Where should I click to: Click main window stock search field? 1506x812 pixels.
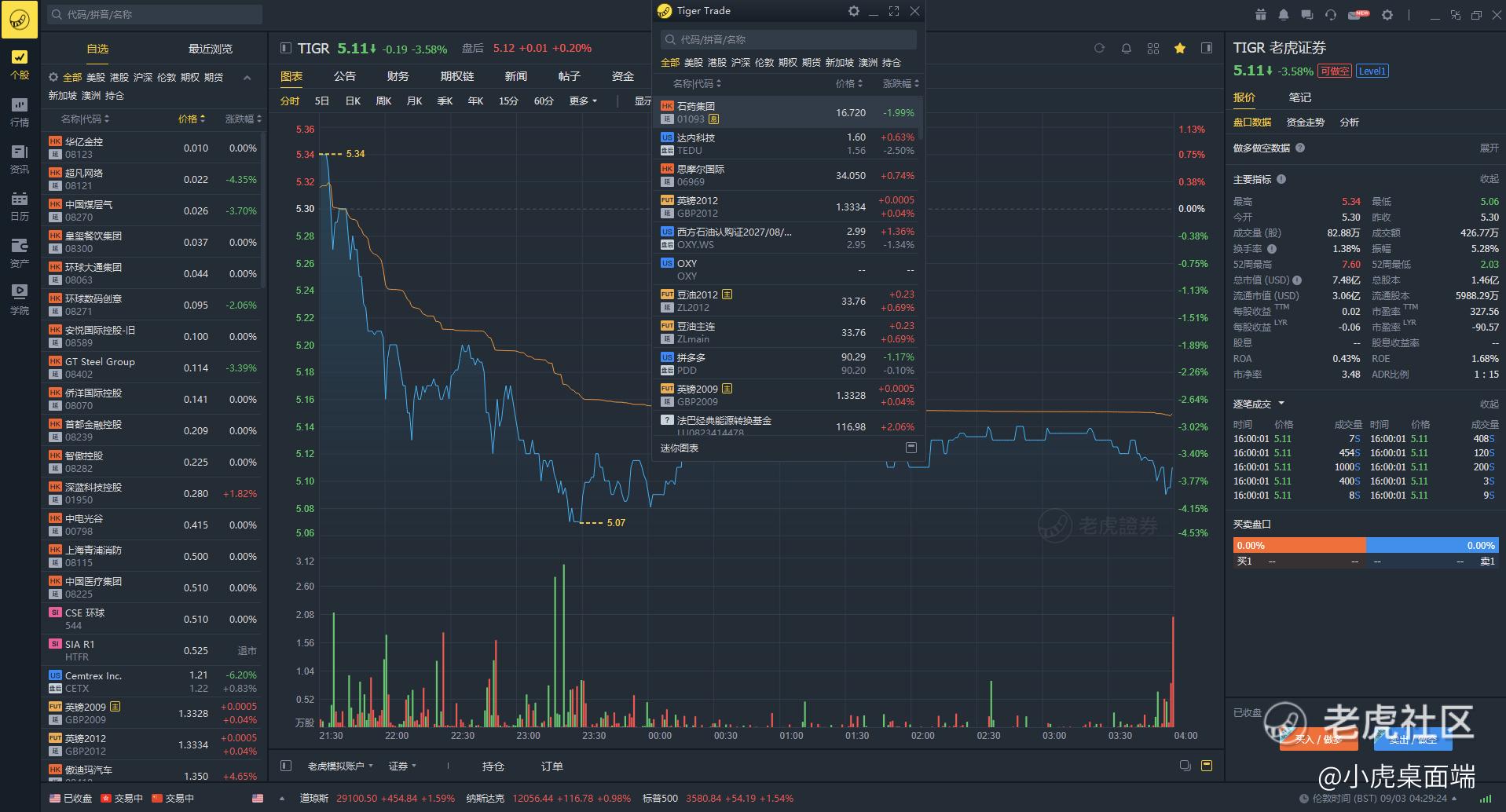coord(155,14)
